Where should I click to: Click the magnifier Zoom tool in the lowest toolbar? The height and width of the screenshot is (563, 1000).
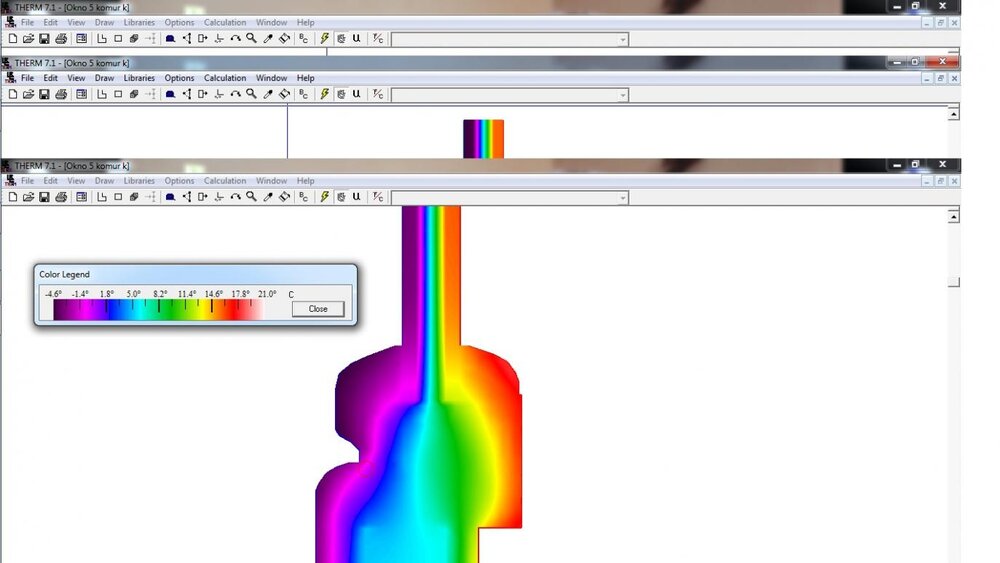[x=252, y=198]
